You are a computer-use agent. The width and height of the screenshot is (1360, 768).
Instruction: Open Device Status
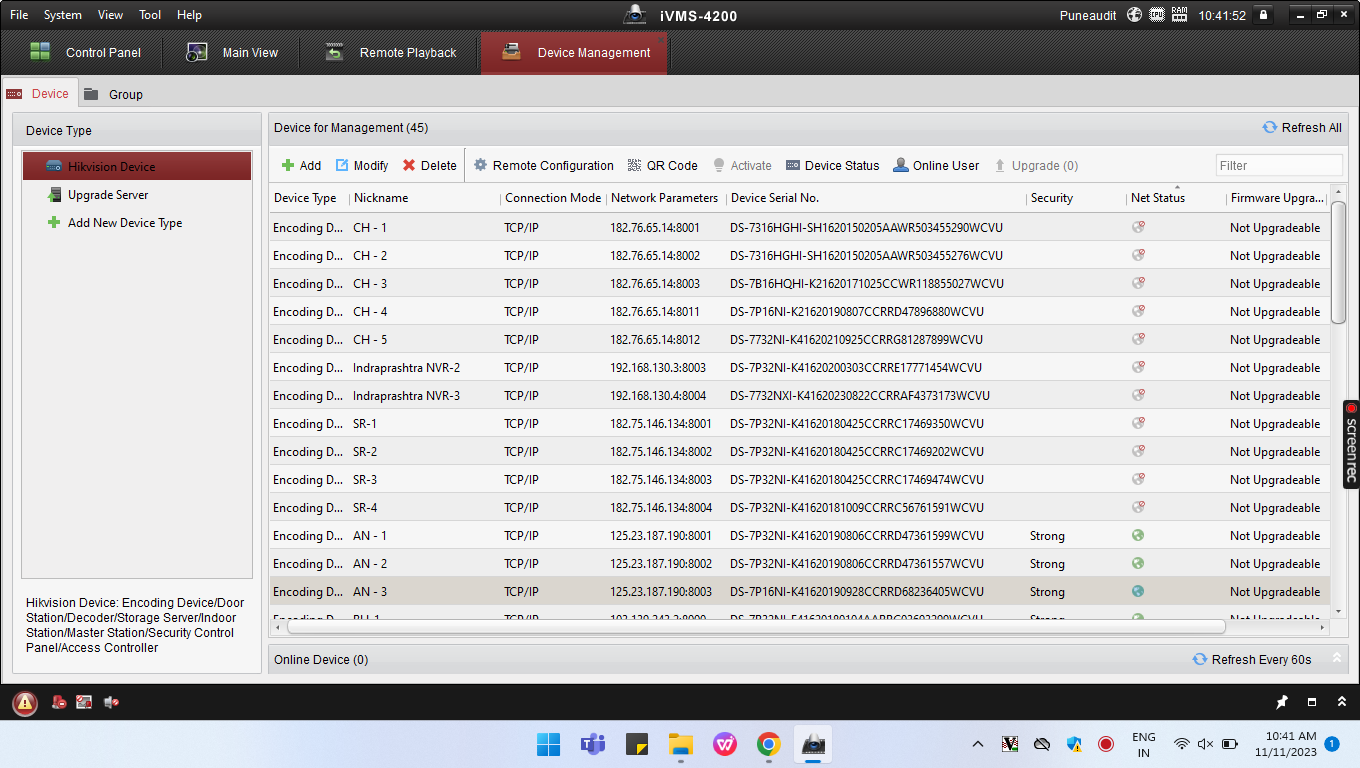pos(832,166)
